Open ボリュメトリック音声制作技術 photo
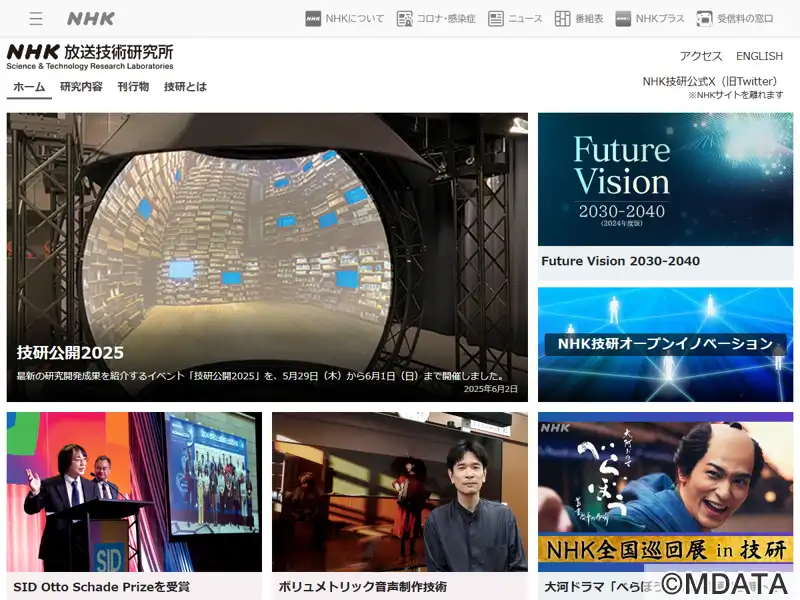Image resolution: width=800 pixels, height=600 pixels. pos(400,492)
